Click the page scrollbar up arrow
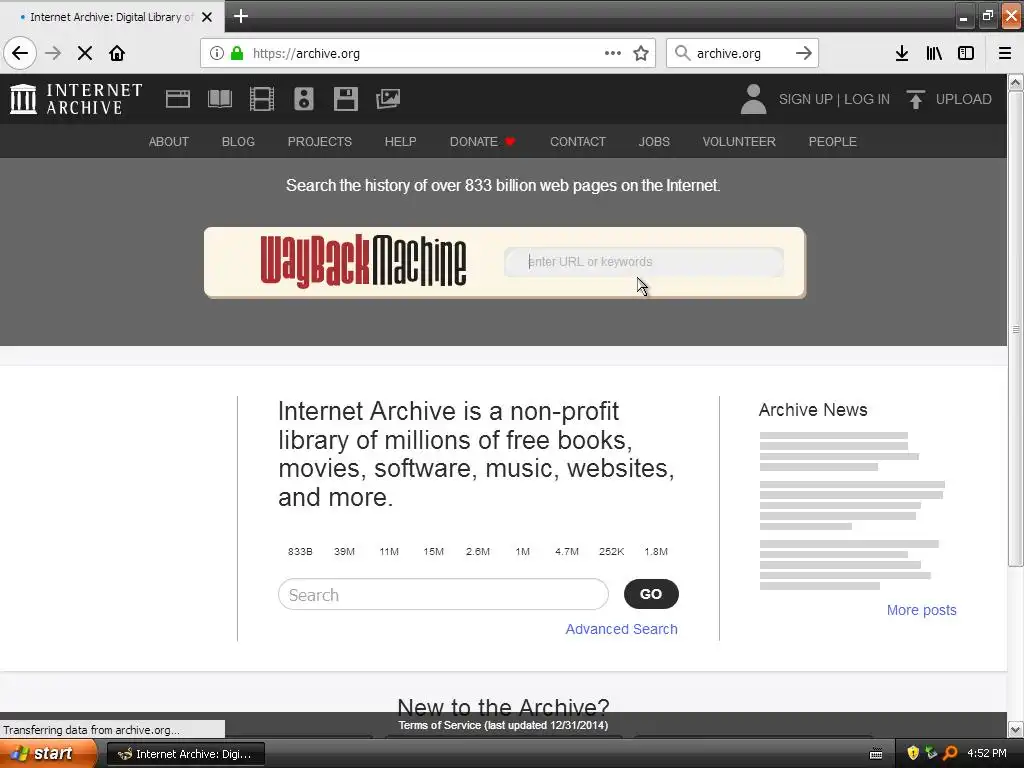Screen dimensions: 1024x768 pyautogui.click(x=1015, y=82)
